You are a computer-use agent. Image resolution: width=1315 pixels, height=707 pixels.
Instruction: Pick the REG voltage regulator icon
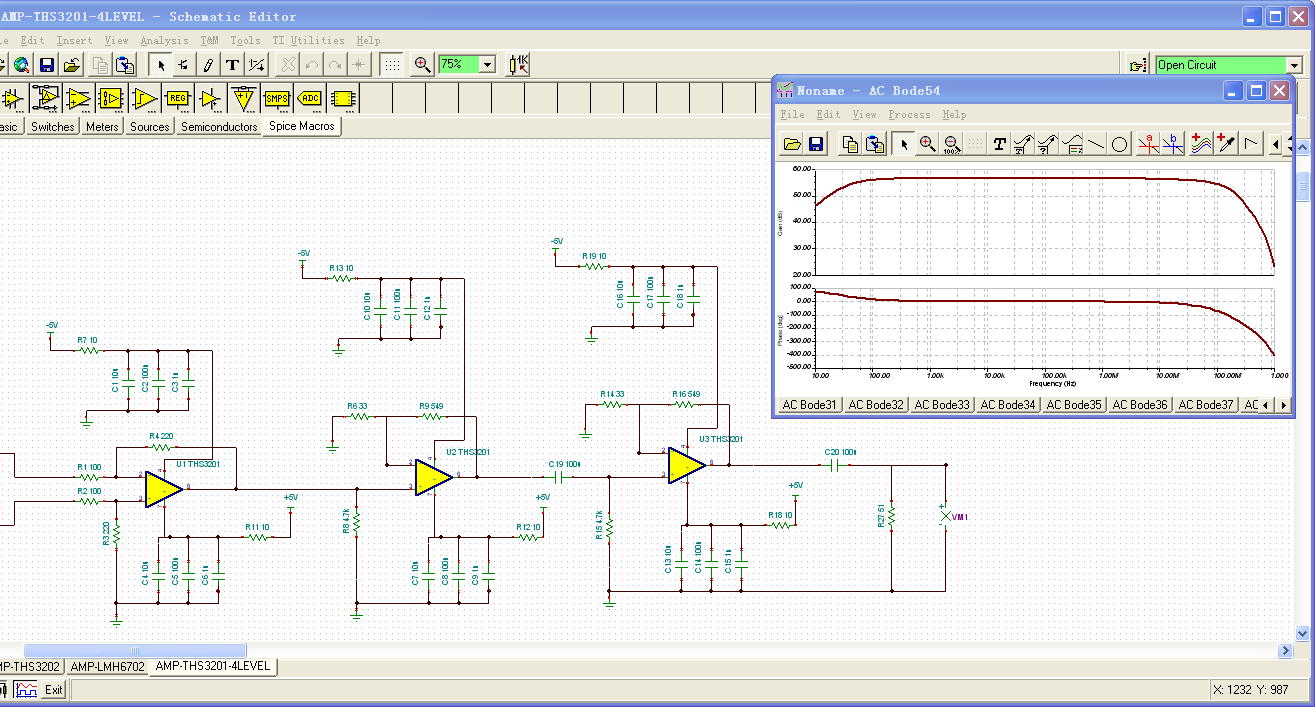pyautogui.click(x=177, y=98)
